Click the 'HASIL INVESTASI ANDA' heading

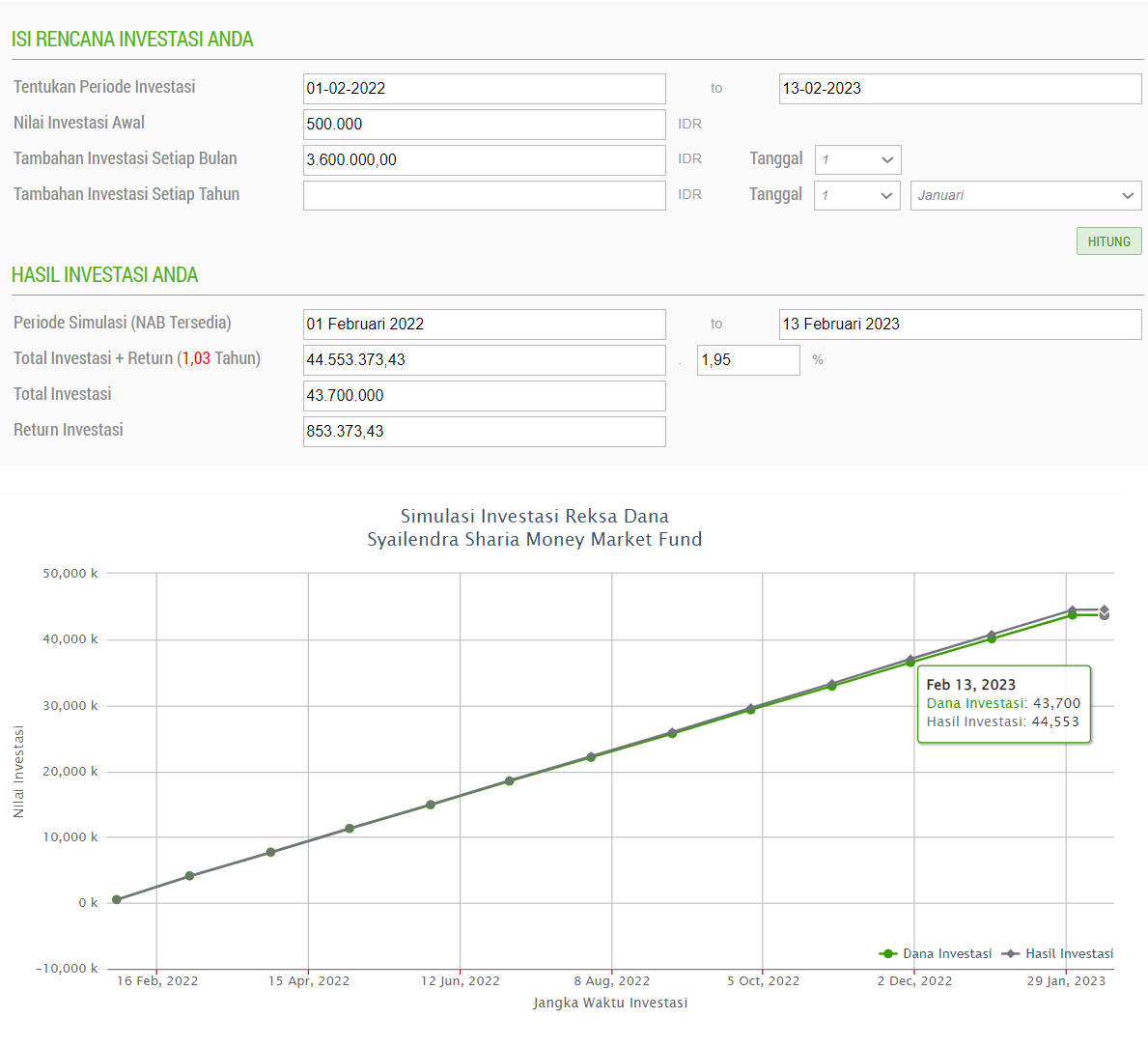(104, 275)
